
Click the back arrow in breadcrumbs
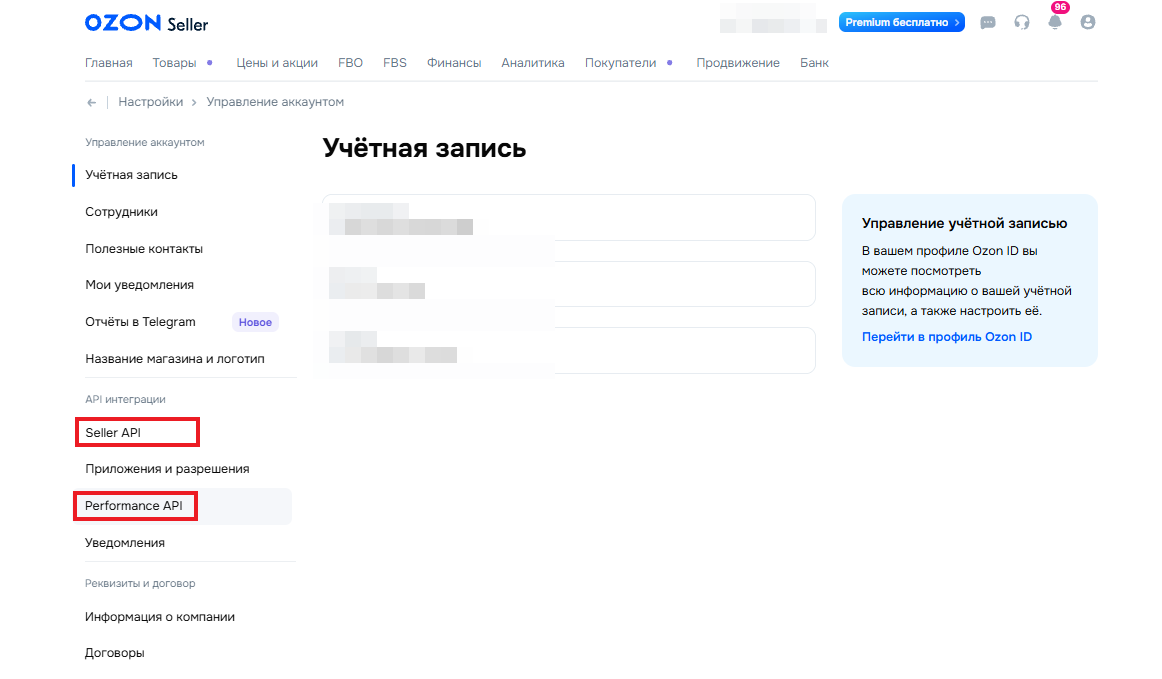tap(91, 102)
